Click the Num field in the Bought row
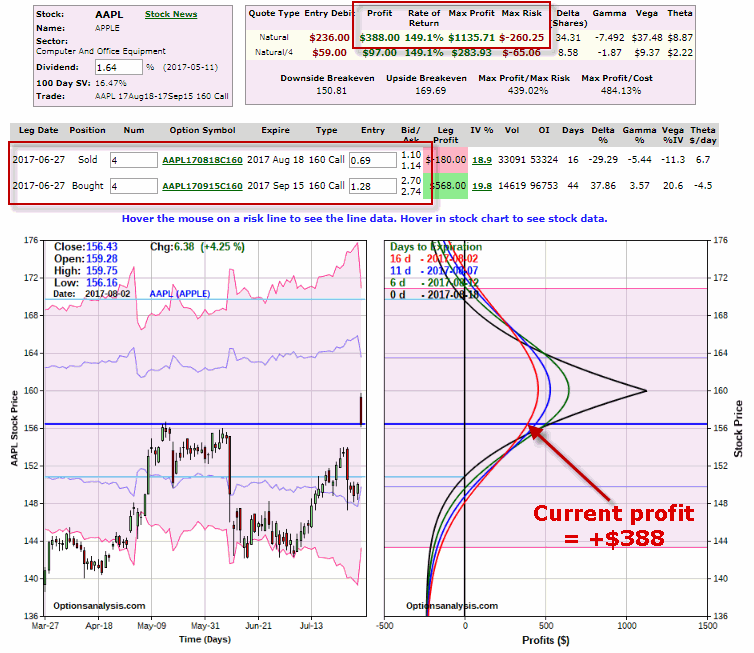Screen dimensions: 754x653 click(x=133, y=186)
